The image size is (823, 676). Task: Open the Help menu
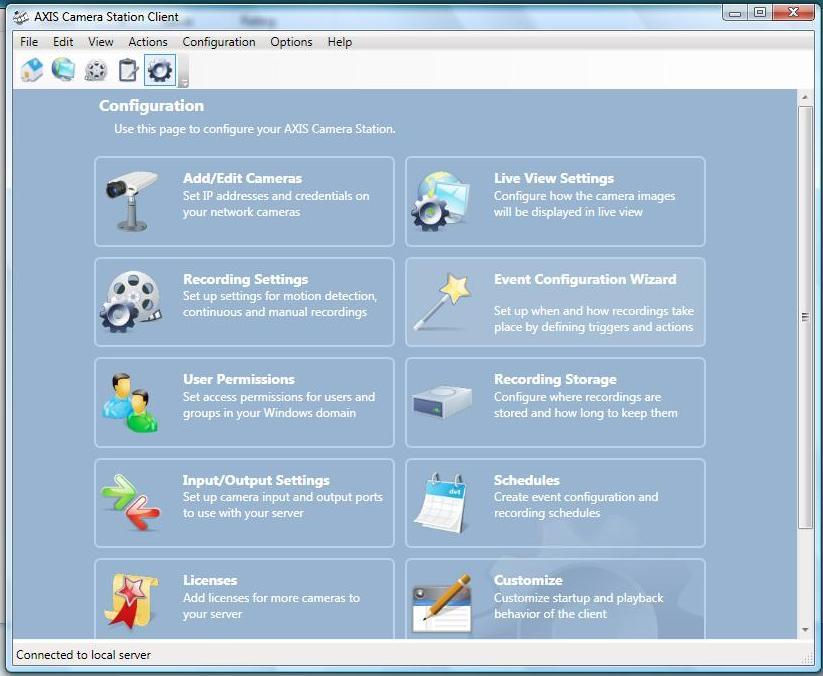[x=340, y=42]
